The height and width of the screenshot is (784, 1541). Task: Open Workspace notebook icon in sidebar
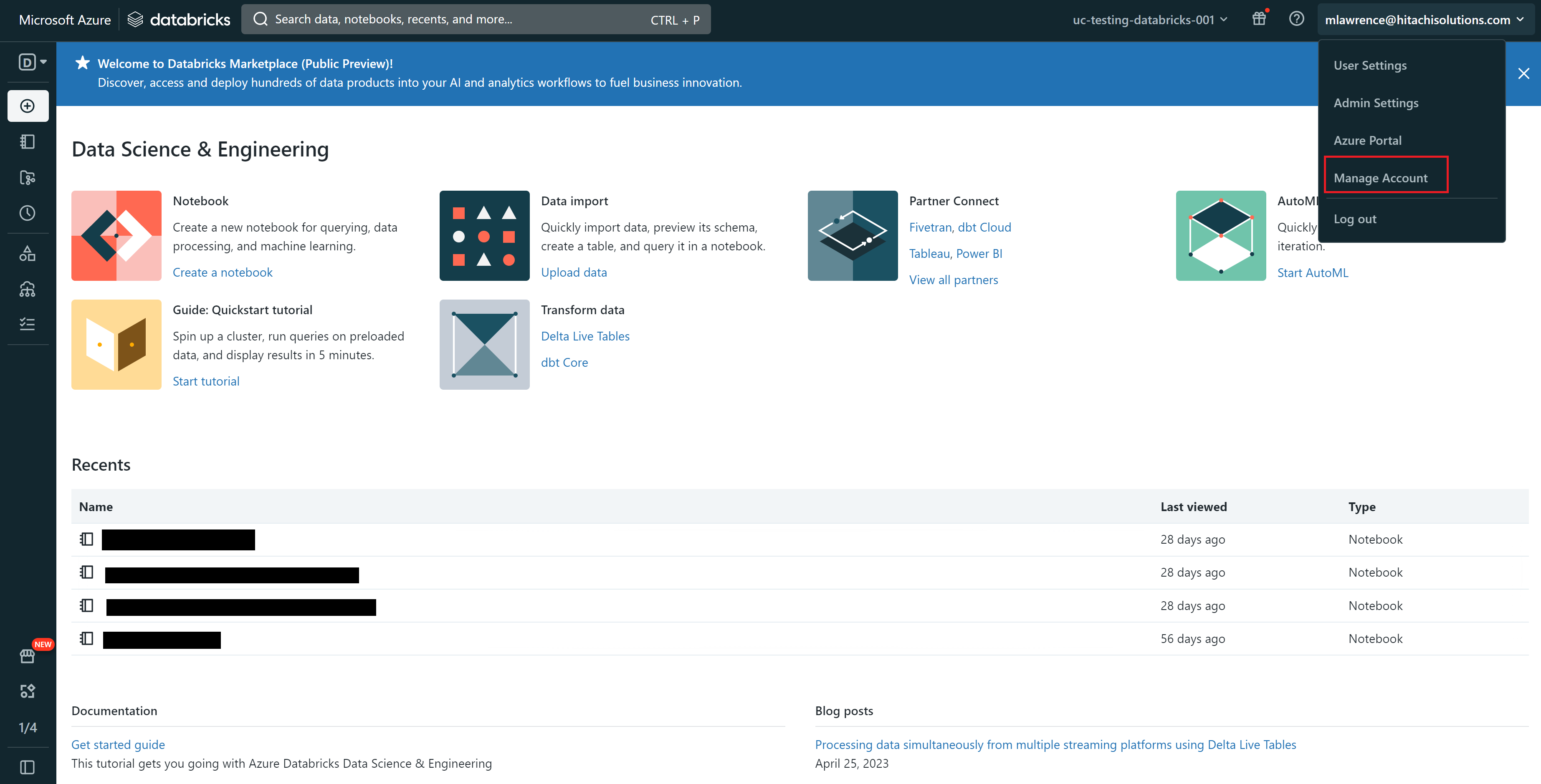click(28, 142)
